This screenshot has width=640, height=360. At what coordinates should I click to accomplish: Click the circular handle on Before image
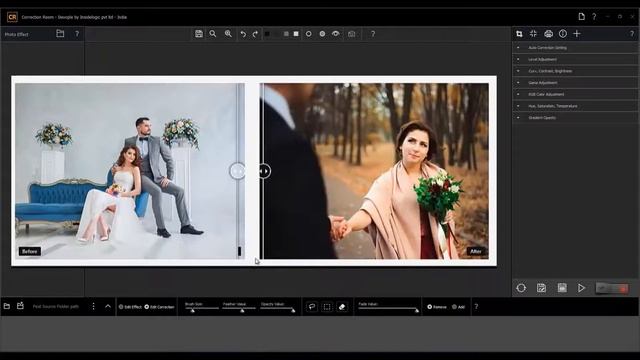pyautogui.click(x=237, y=171)
